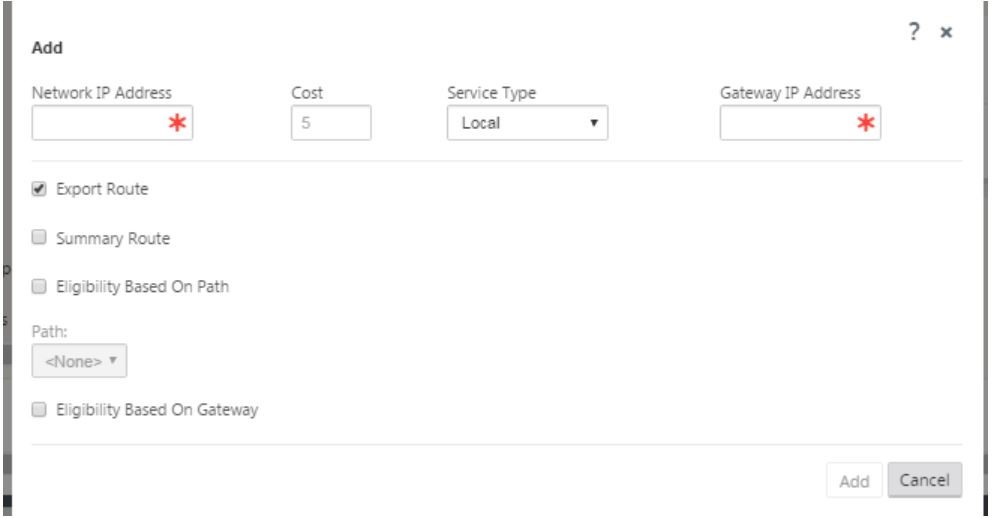Cancel the route dialog
Viewport: 992px width, 518px height.
pyautogui.click(x=924, y=479)
